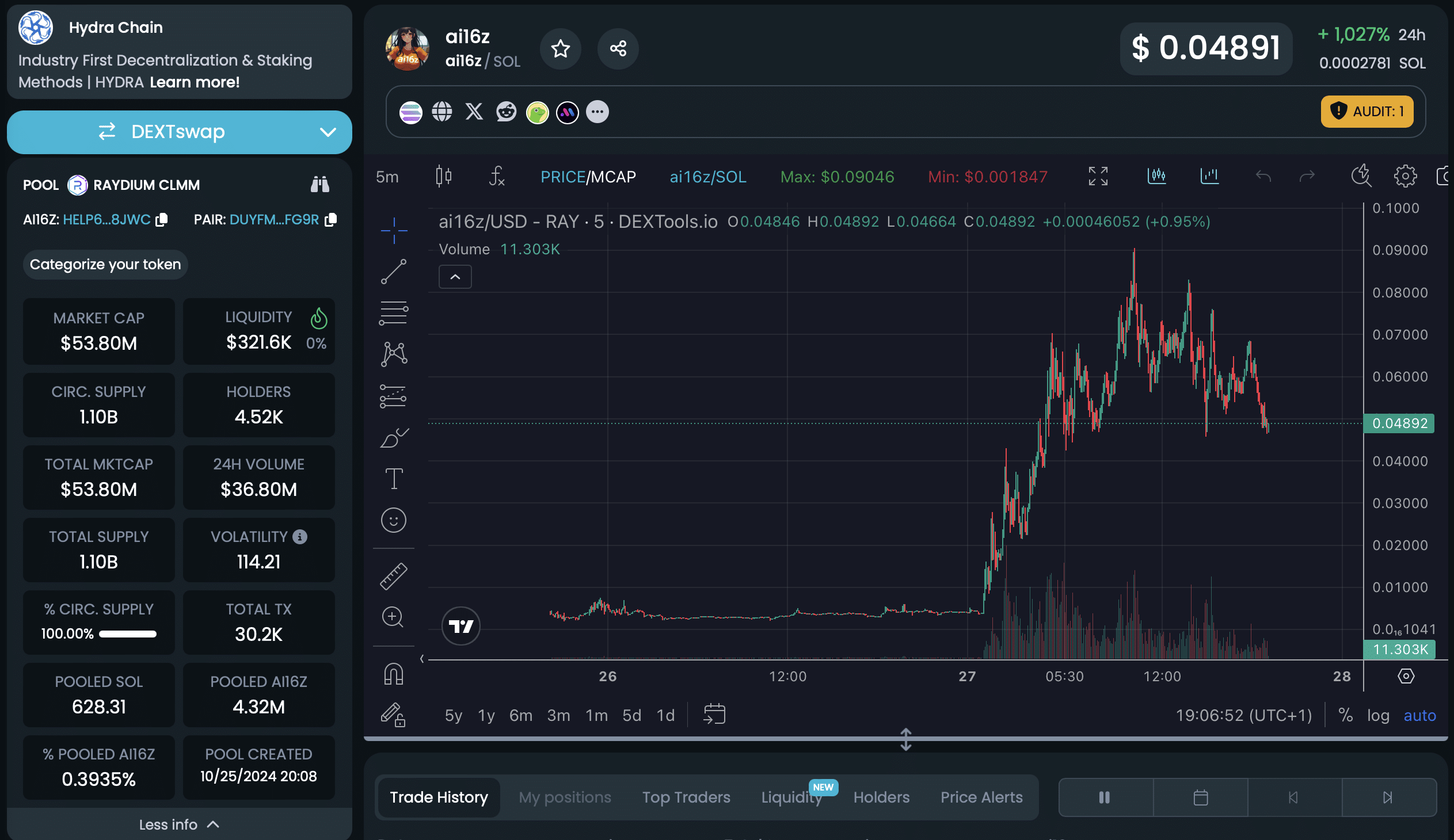This screenshot has height=840, width=1454.
Task: Open candlestick chart type selector
Action: pos(443,177)
